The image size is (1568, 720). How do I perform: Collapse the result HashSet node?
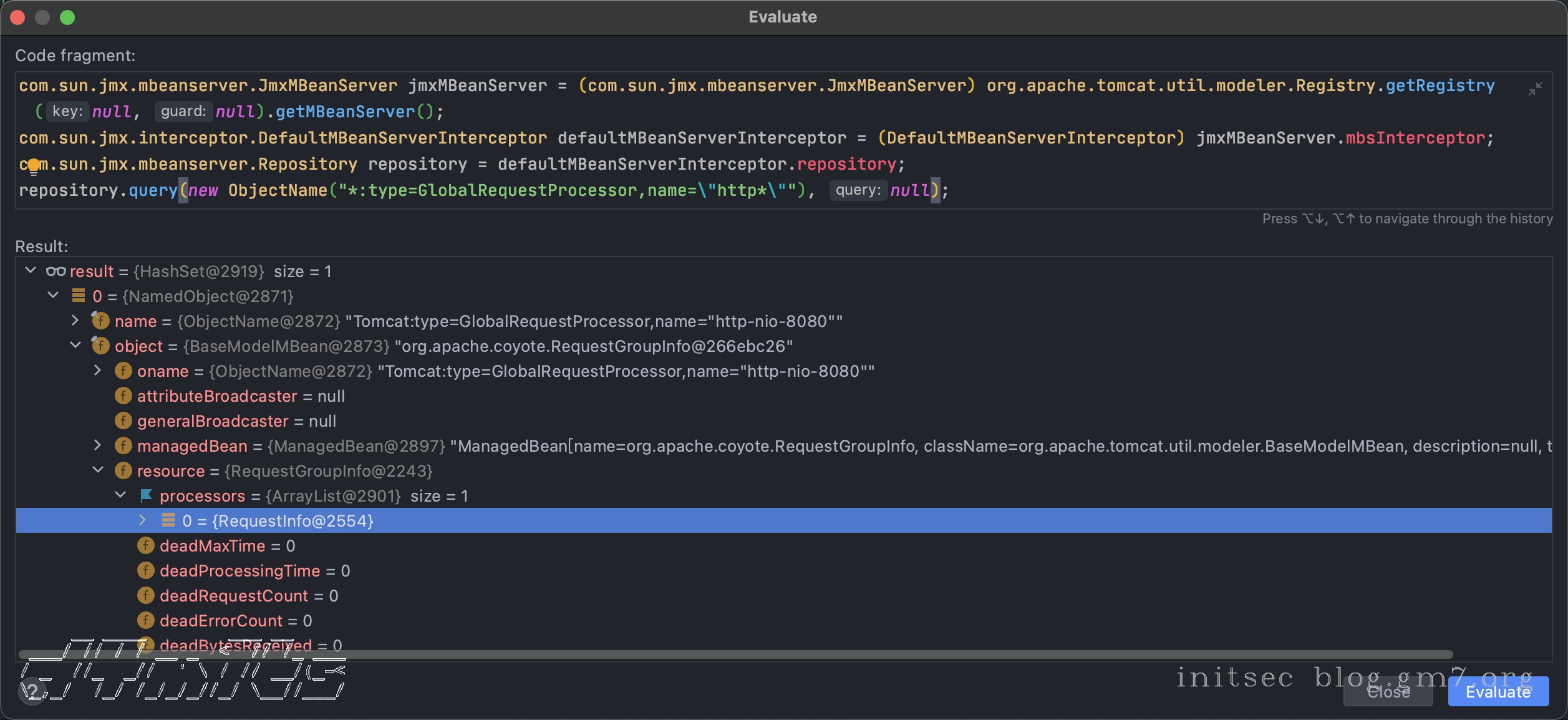30,271
